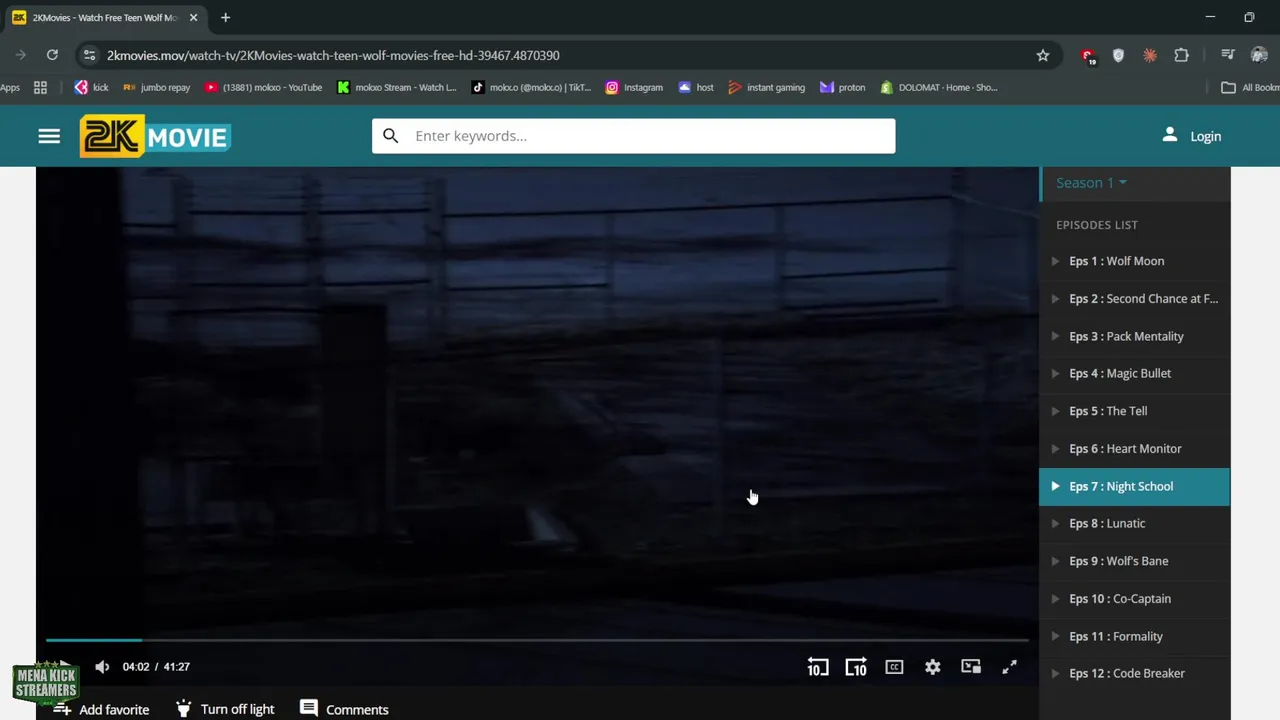Click the video playback area
This screenshot has width=1280, height=720.
coord(537,400)
